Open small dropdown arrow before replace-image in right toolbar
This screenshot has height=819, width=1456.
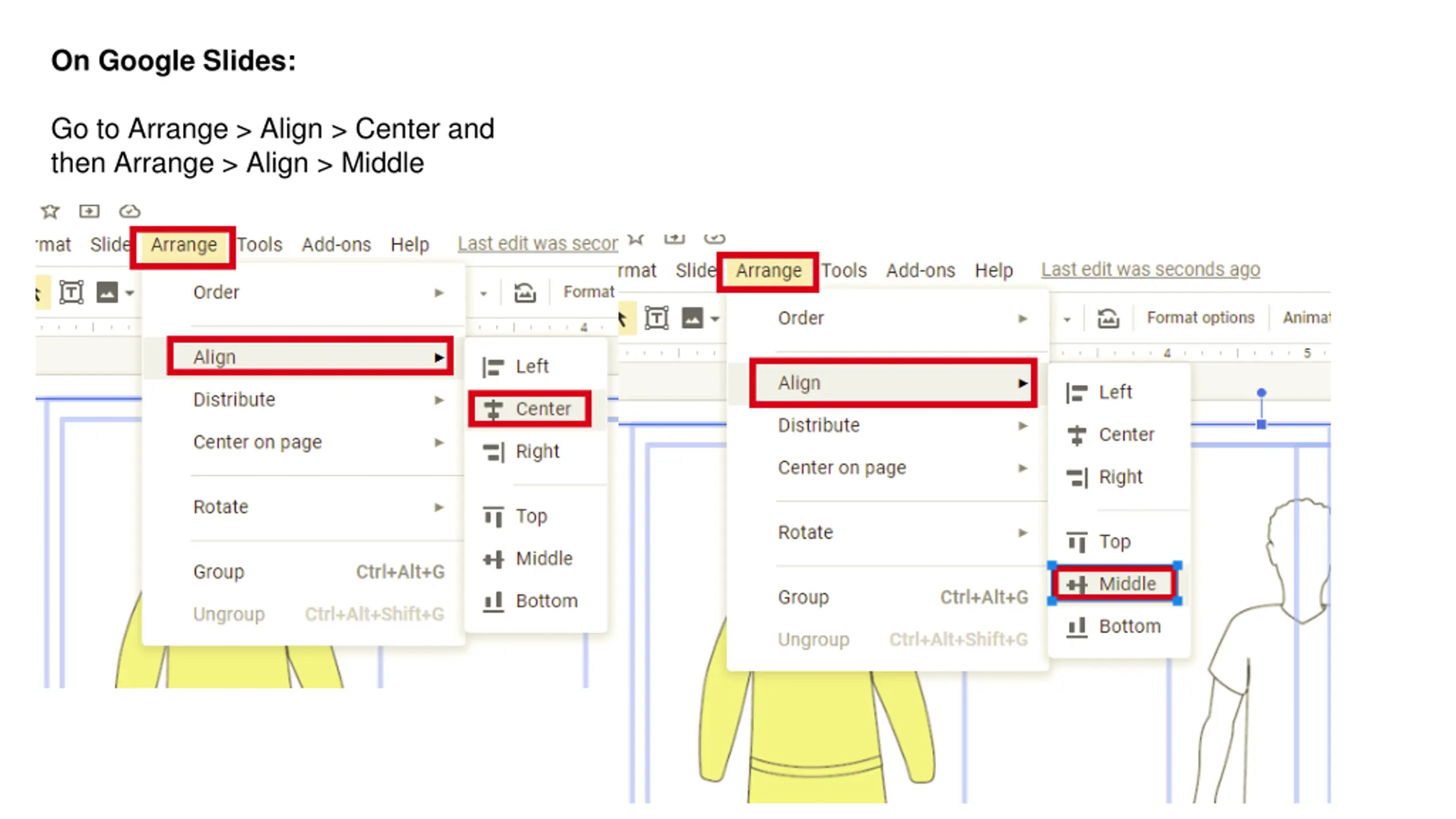(x=1067, y=320)
